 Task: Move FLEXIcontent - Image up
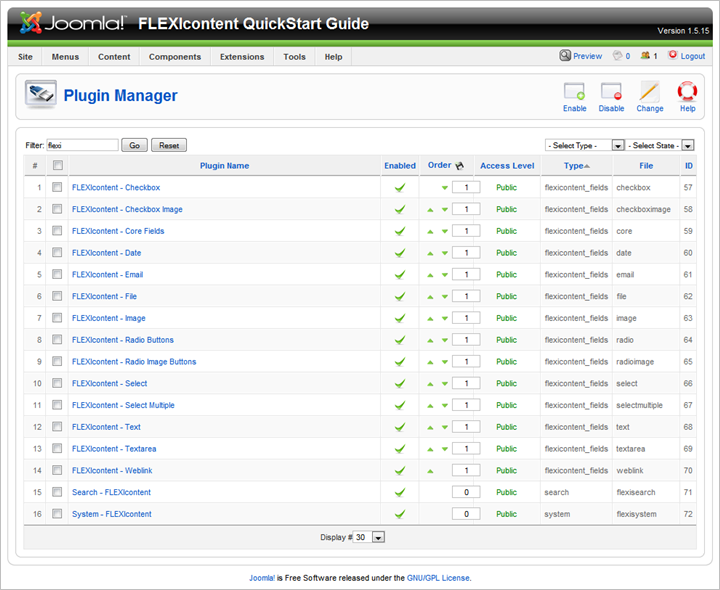[x=430, y=319]
